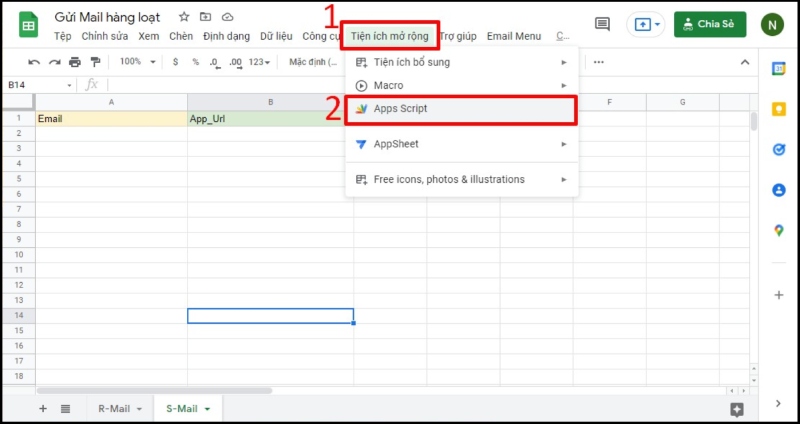Move document using folder icon

tap(205, 17)
